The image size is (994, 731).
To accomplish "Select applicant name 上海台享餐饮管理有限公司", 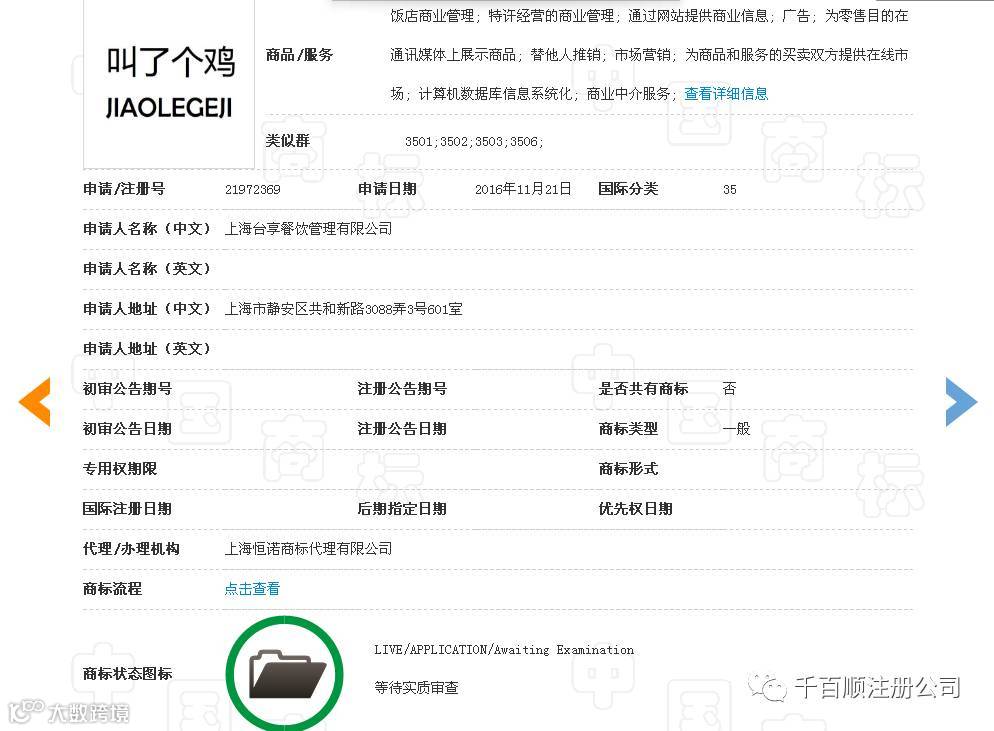I will pyautogui.click(x=308, y=229).
